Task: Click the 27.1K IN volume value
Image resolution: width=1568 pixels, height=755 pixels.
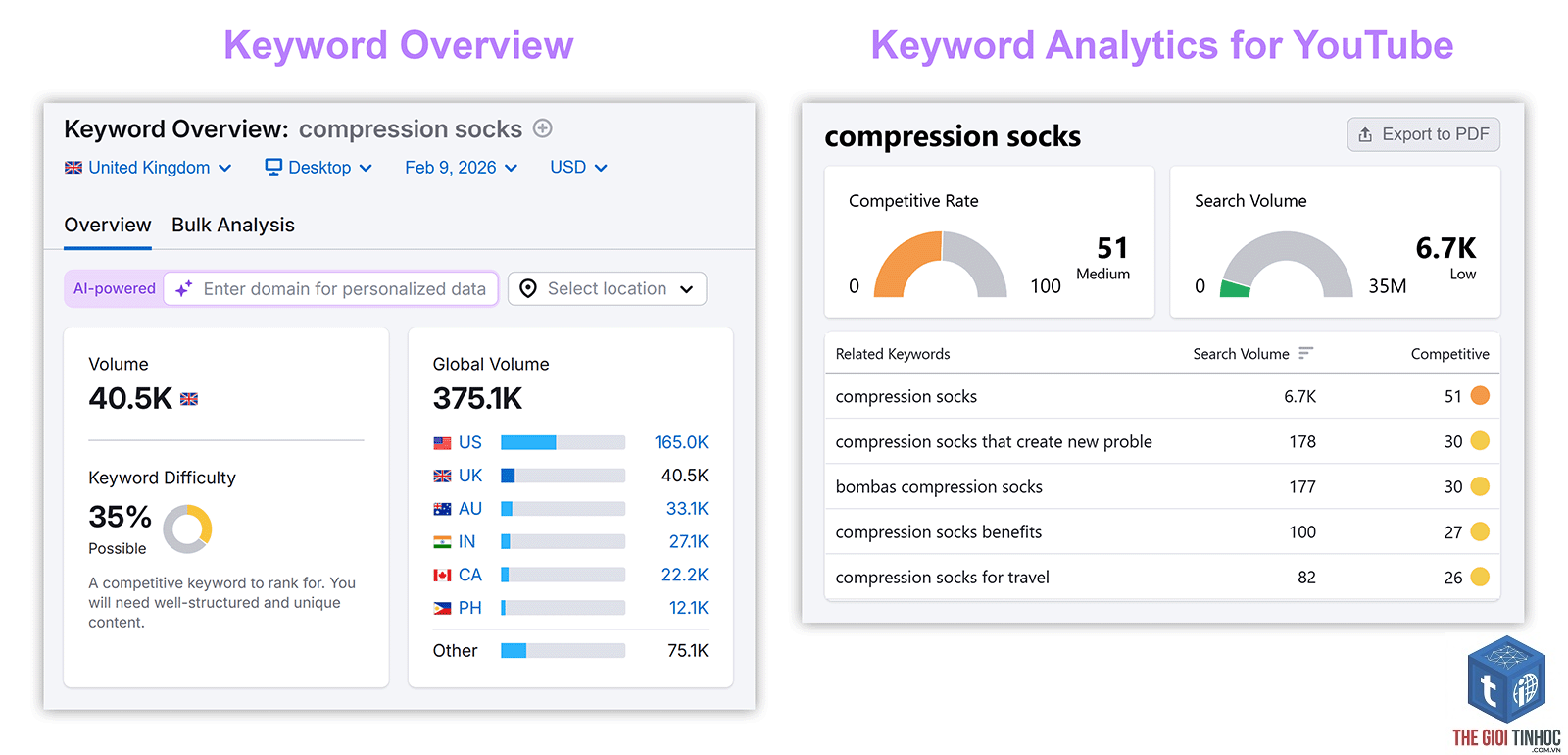Action: pos(689,542)
